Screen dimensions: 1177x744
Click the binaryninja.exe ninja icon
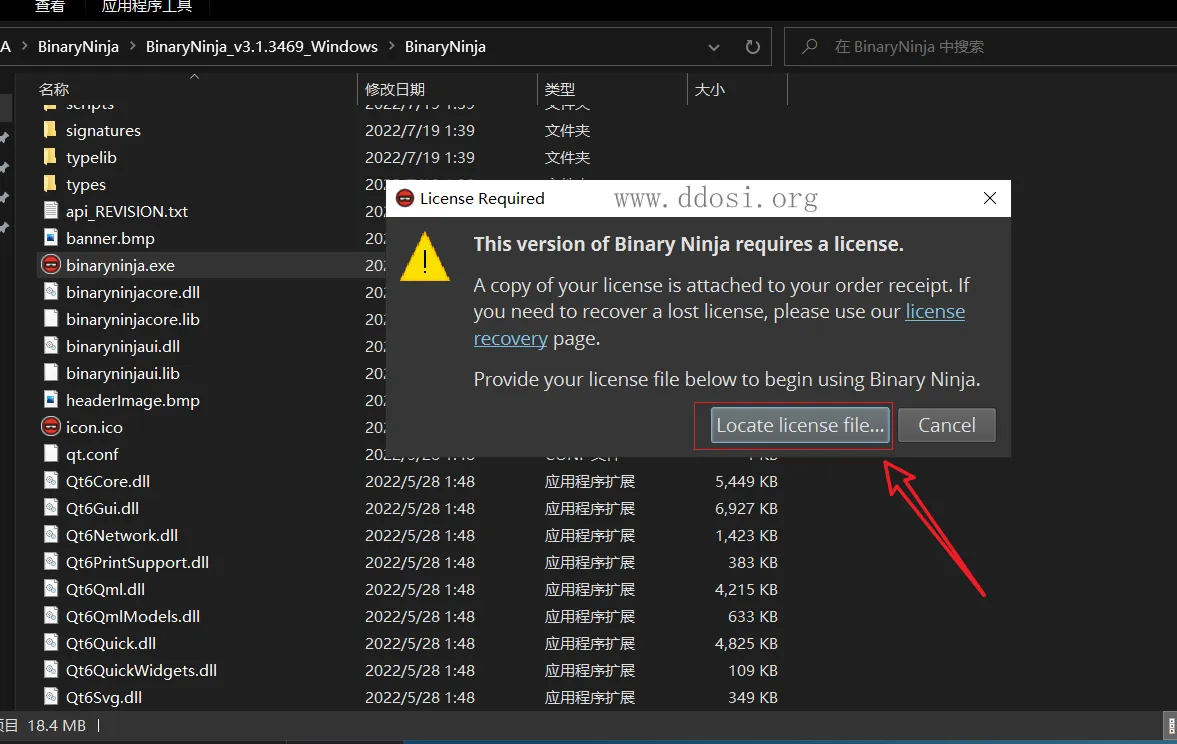[x=50, y=265]
